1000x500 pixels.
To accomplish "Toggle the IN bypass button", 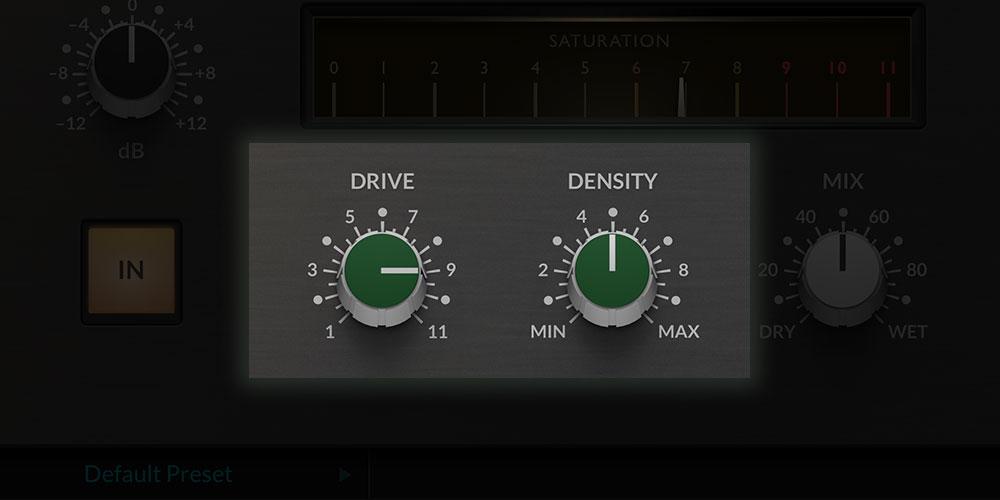I will click(x=131, y=272).
